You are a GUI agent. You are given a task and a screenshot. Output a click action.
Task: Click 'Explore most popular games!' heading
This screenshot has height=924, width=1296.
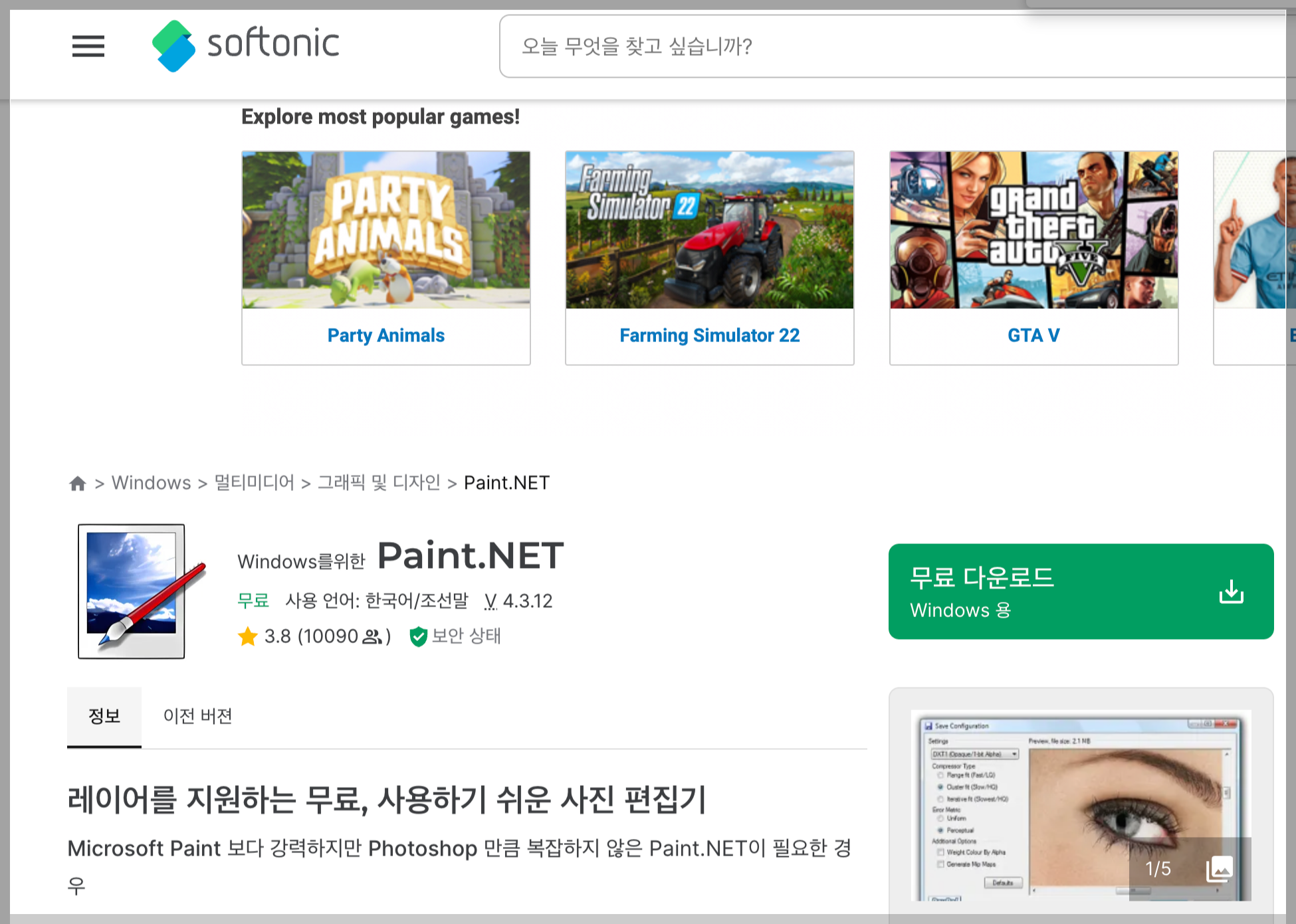(x=380, y=117)
